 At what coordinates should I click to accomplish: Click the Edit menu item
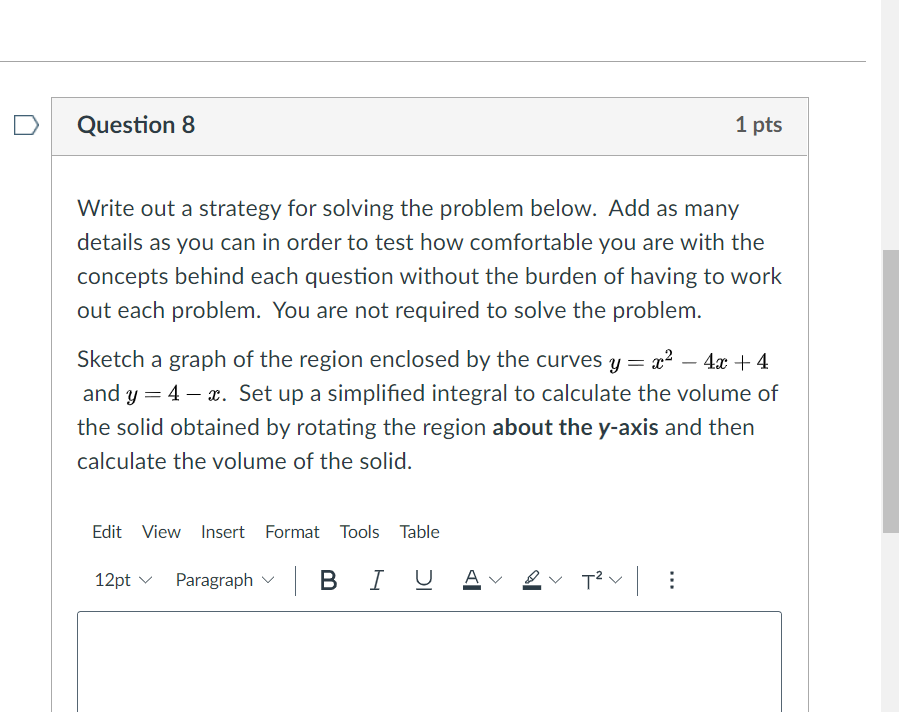click(x=106, y=532)
